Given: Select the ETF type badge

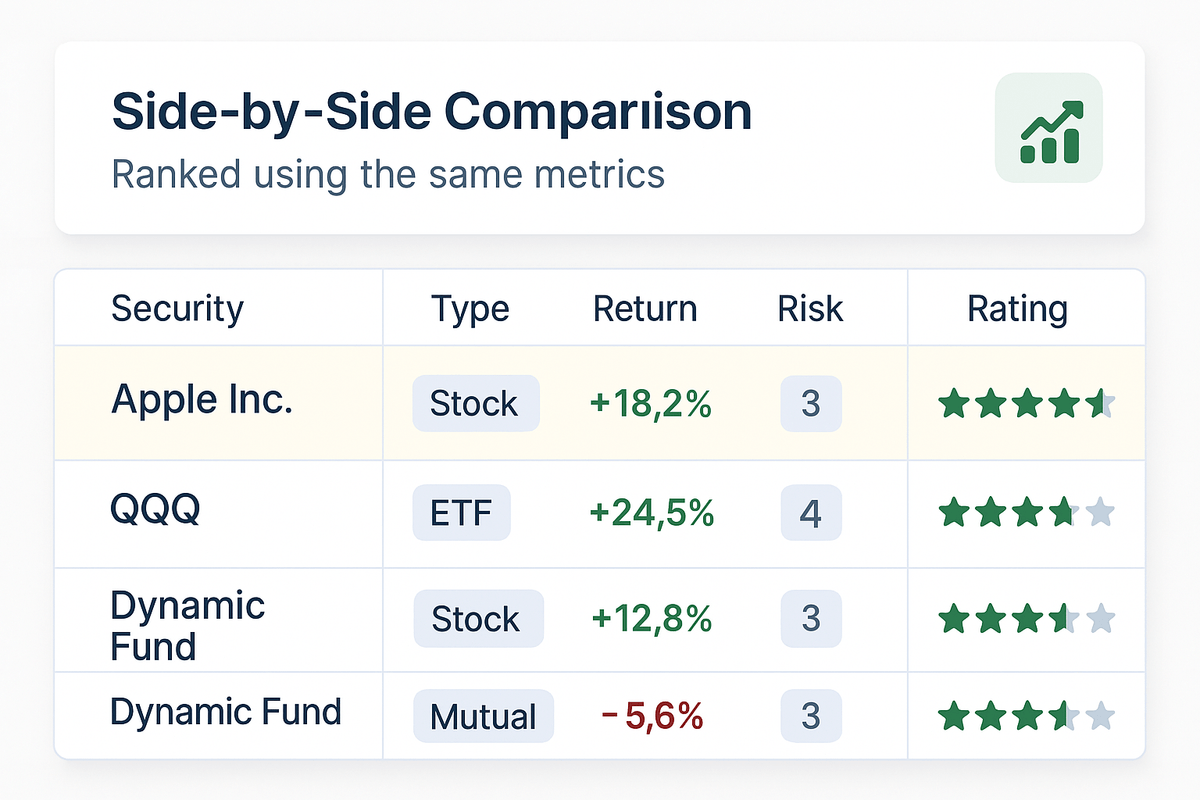Looking at the screenshot, I should tap(461, 513).
